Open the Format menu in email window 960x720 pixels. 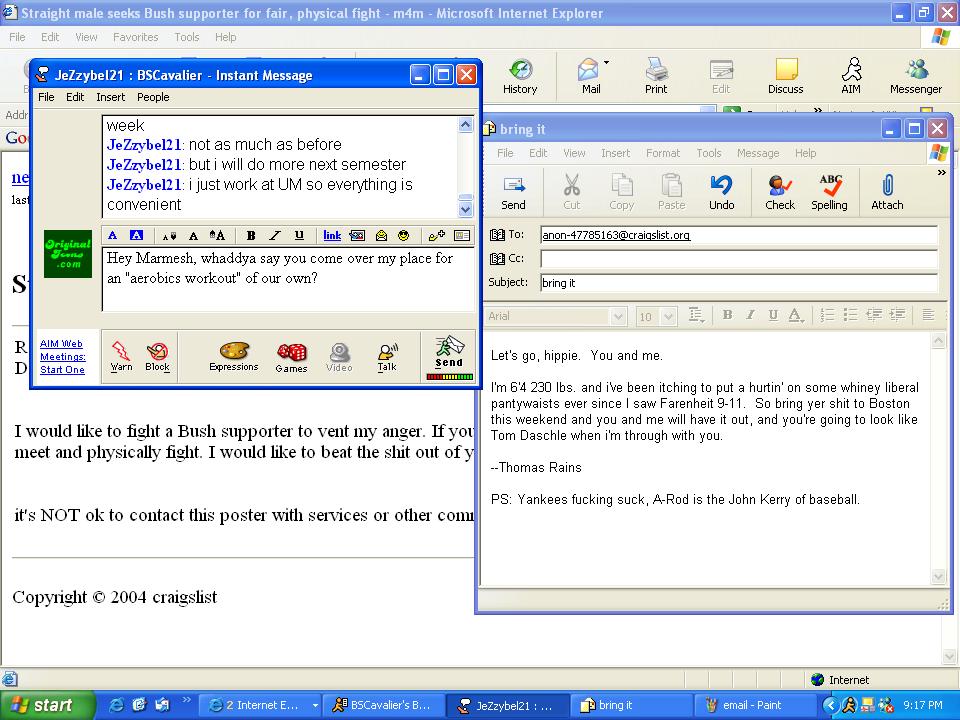tap(663, 153)
